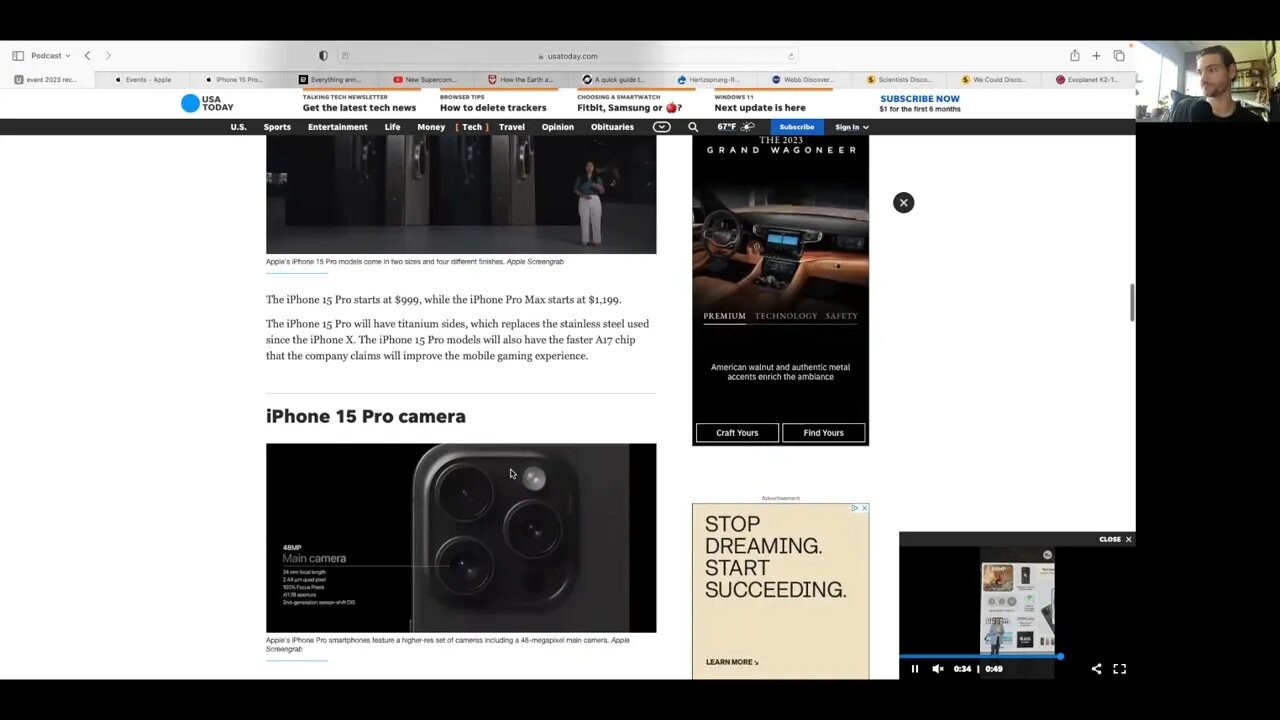Screen dimensions: 1280x720
Task: Show the tab overview icon
Action: tap(1119, 56)
